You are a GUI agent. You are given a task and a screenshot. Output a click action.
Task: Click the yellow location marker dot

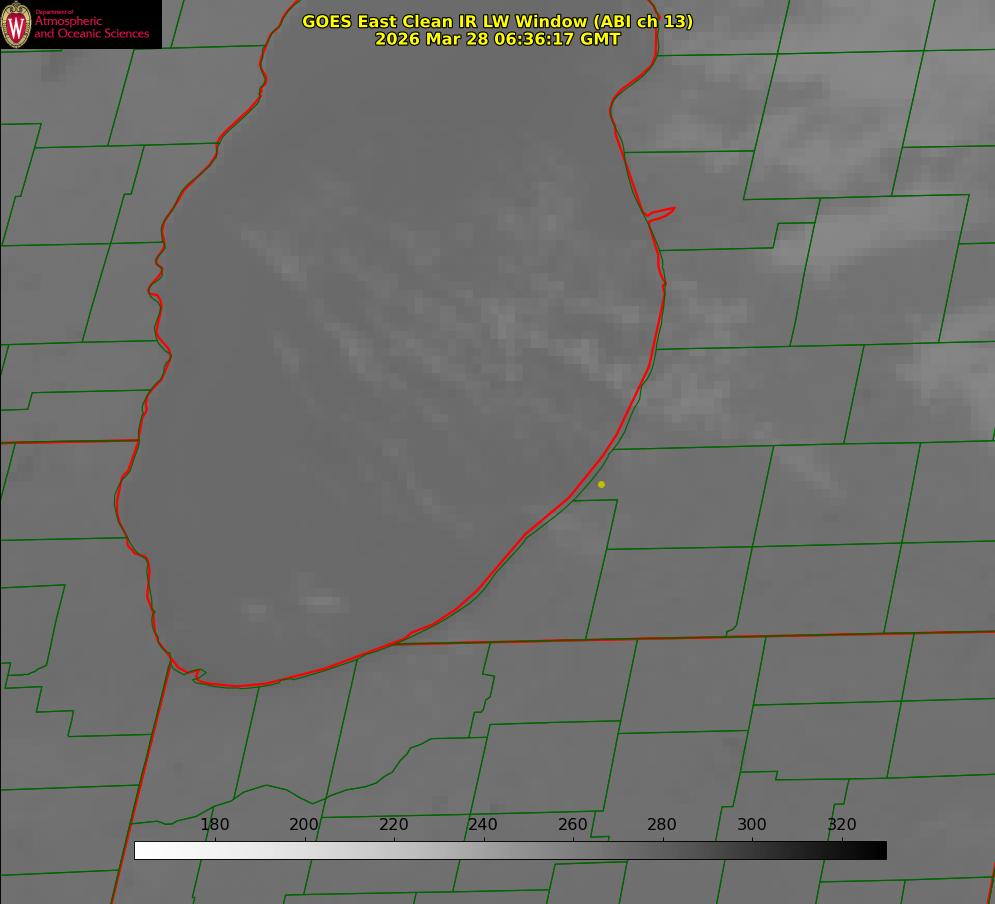point(601,484)
